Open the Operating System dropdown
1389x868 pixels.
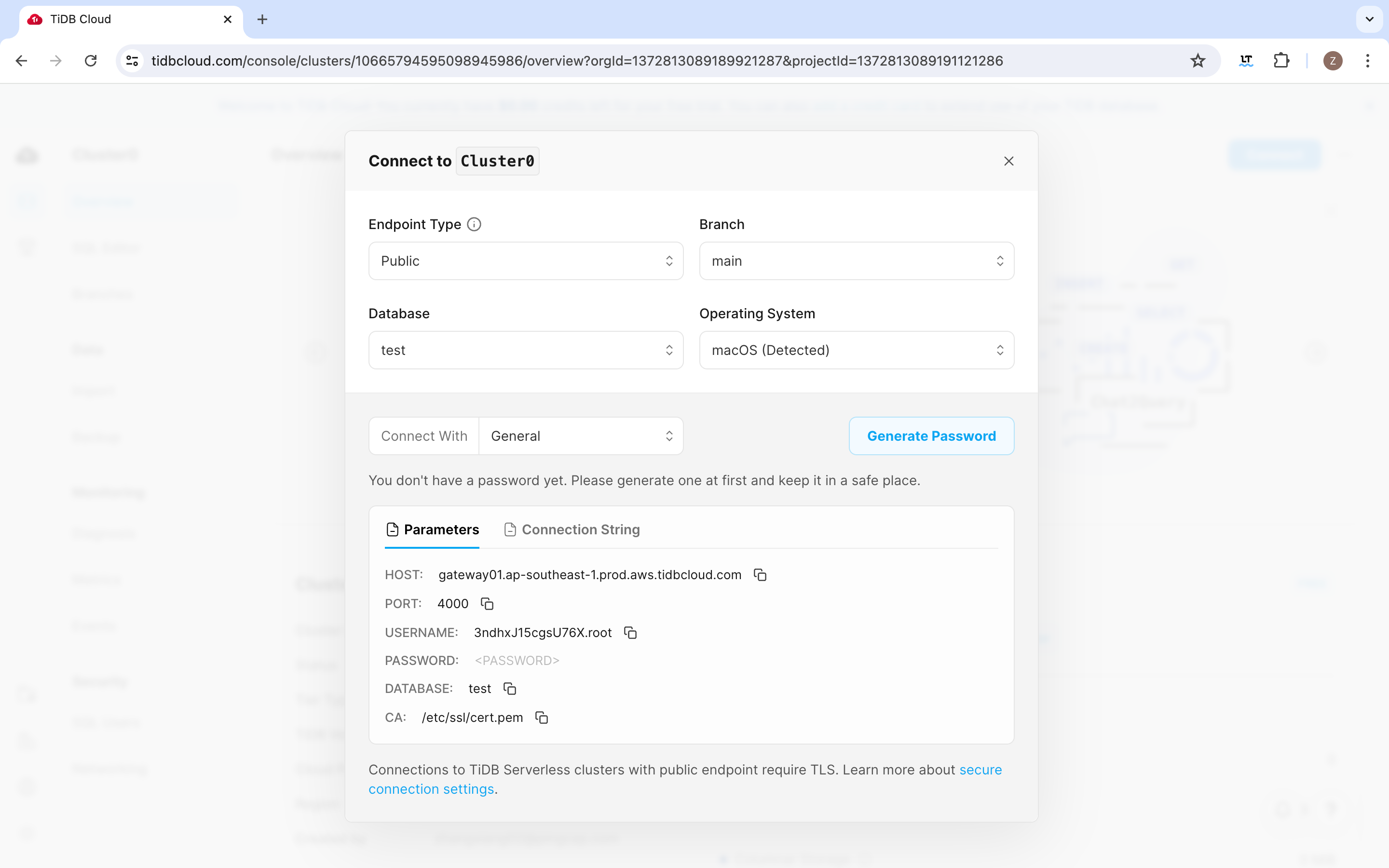[x=857, y=350]
